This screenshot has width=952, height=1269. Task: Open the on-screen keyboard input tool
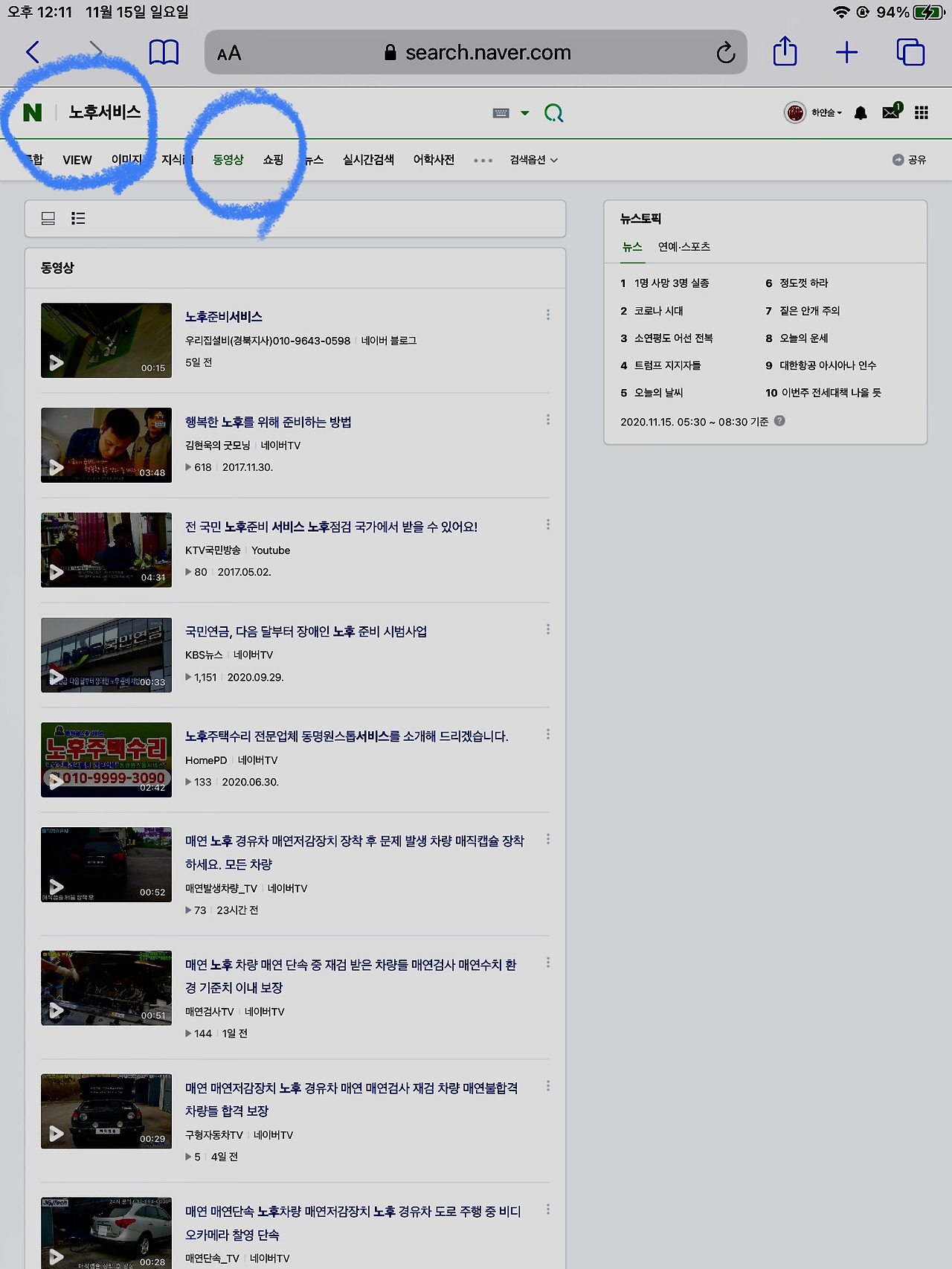(501, 113)
